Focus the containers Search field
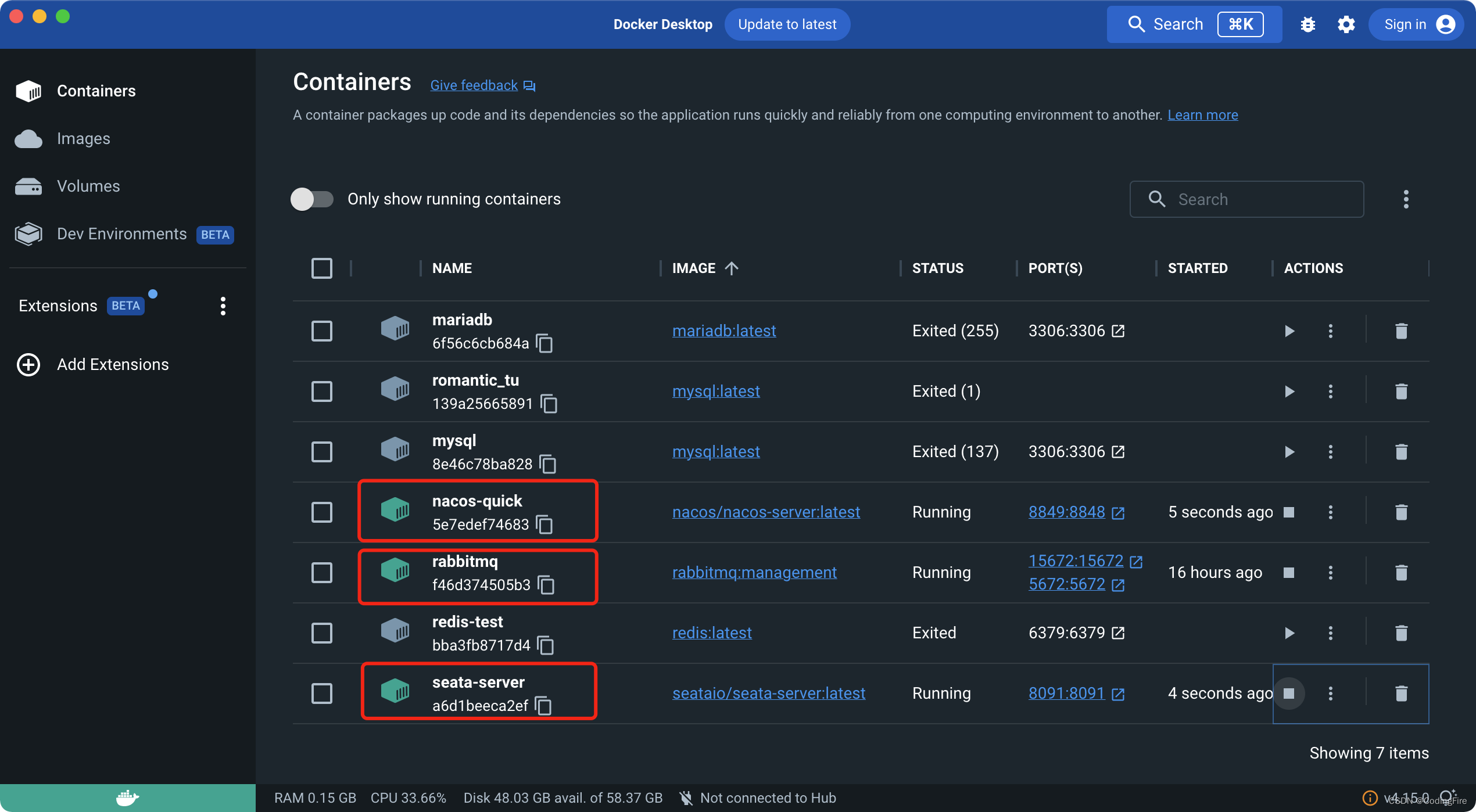1476x812 pixels. [1246, 199]
